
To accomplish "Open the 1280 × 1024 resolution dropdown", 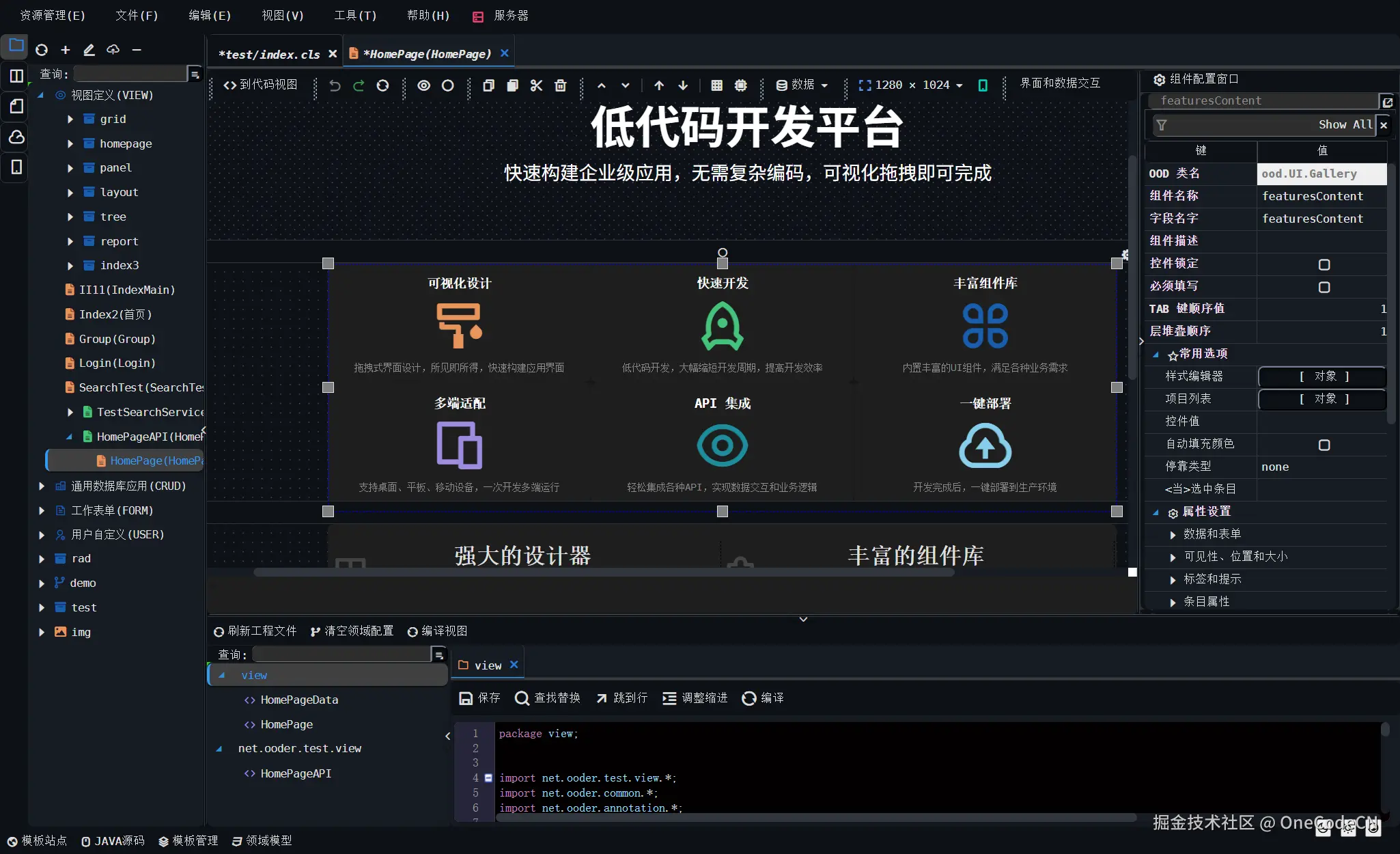I will click(x=912, y=85).
